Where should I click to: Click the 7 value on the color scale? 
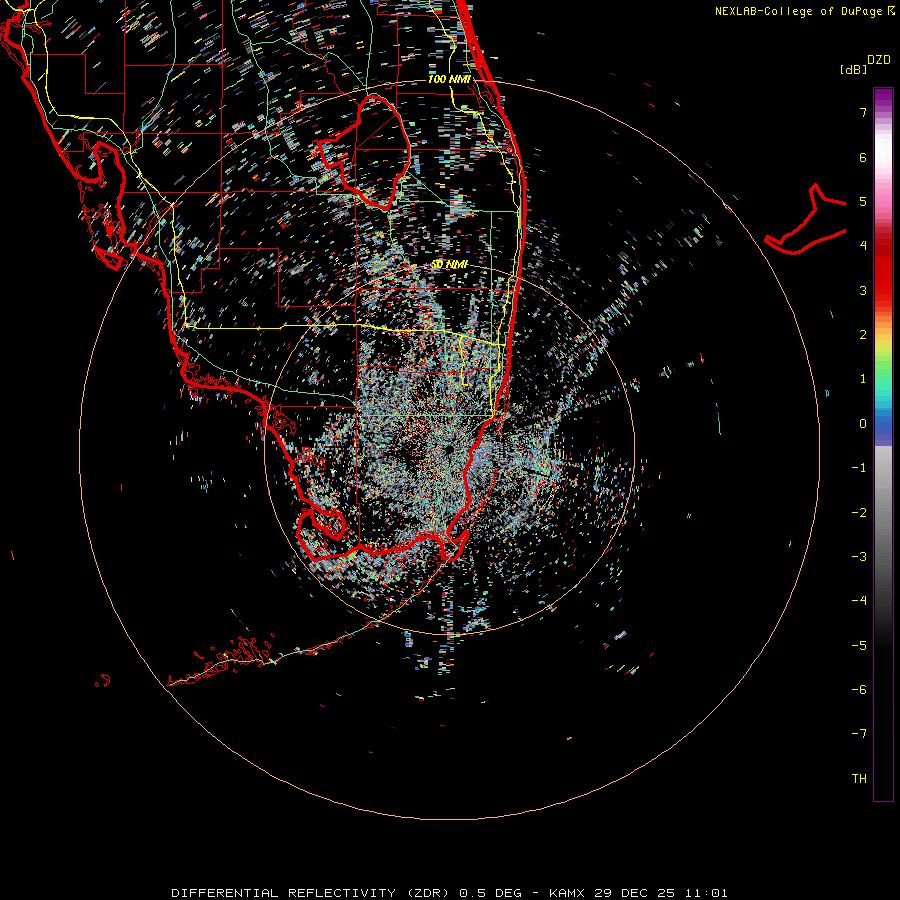point(863,112)
